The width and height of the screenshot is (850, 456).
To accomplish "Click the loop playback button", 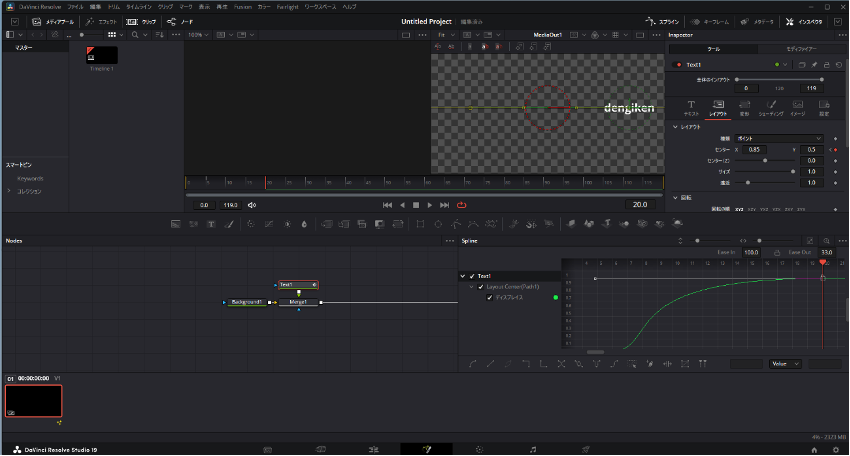I will click(x=461, y=205).
